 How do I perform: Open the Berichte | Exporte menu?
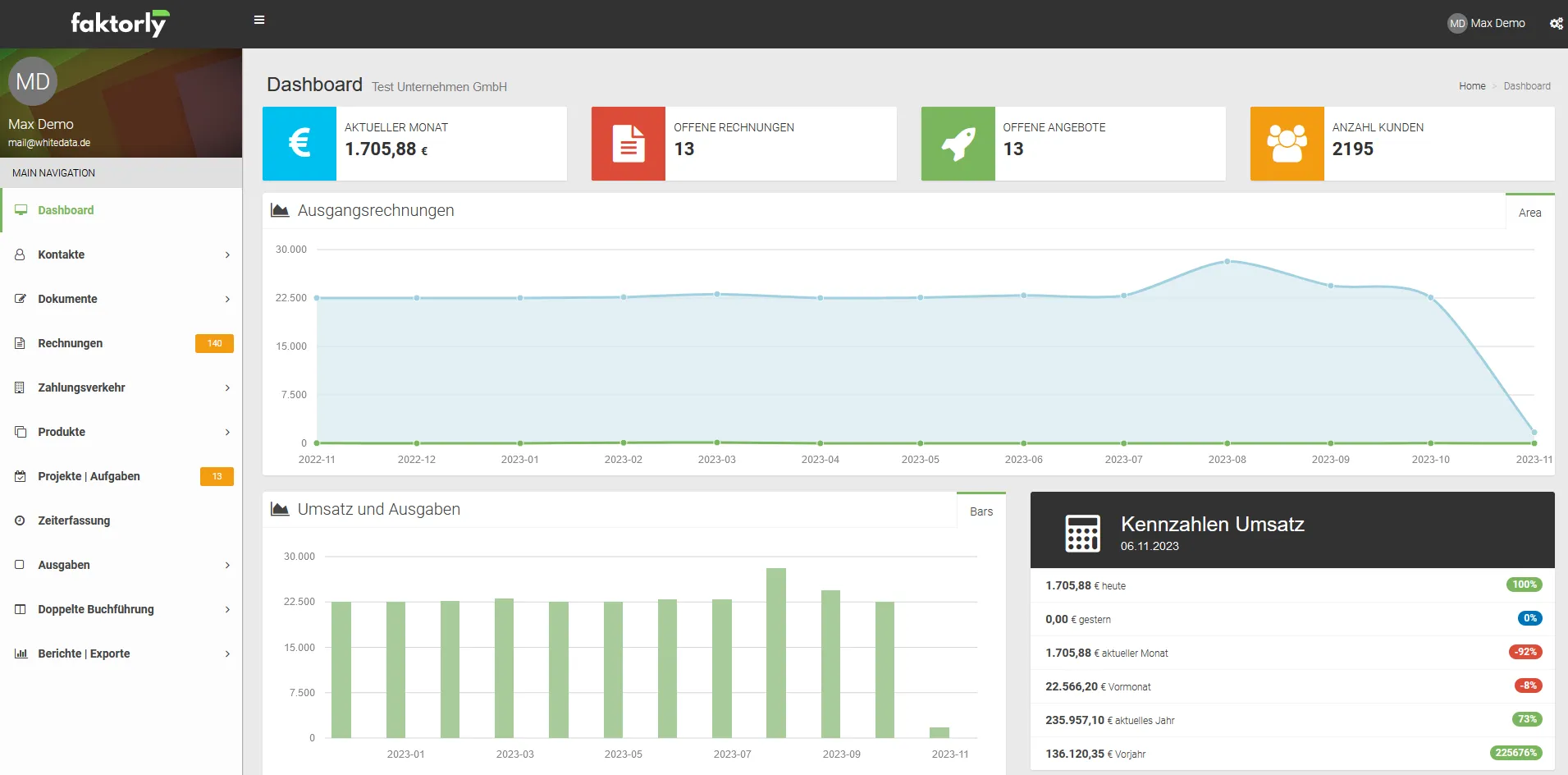tap(121, 653)
